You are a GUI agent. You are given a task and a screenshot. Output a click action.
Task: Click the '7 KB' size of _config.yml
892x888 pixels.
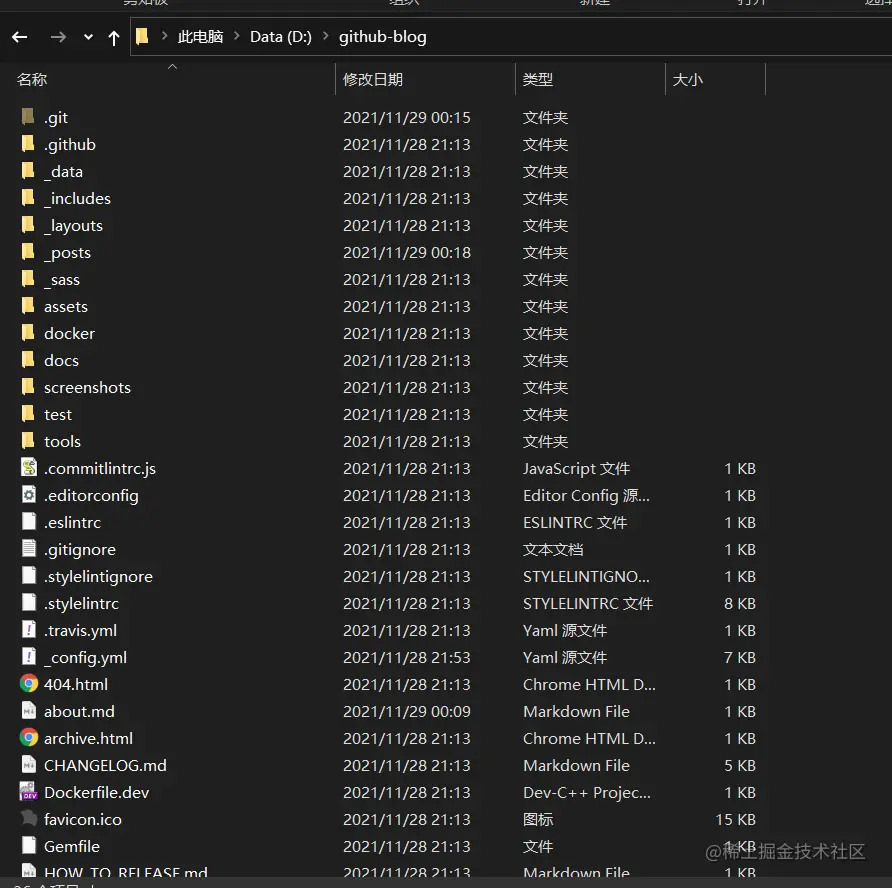pyautogui.click(x=740, y=658)
